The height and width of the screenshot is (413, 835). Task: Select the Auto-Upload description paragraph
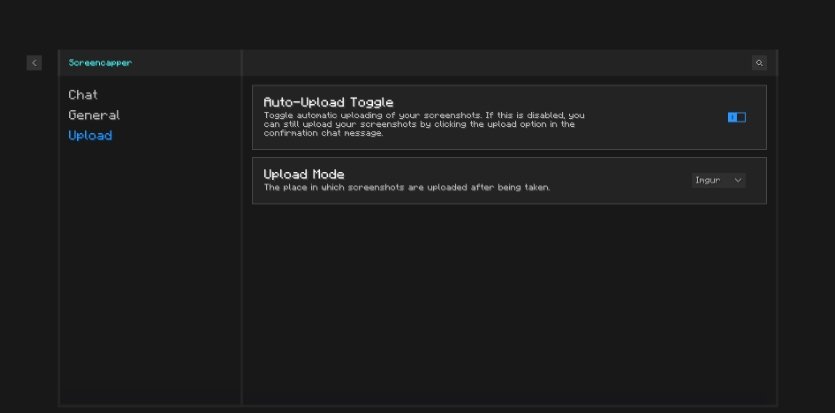click(424, 124)
